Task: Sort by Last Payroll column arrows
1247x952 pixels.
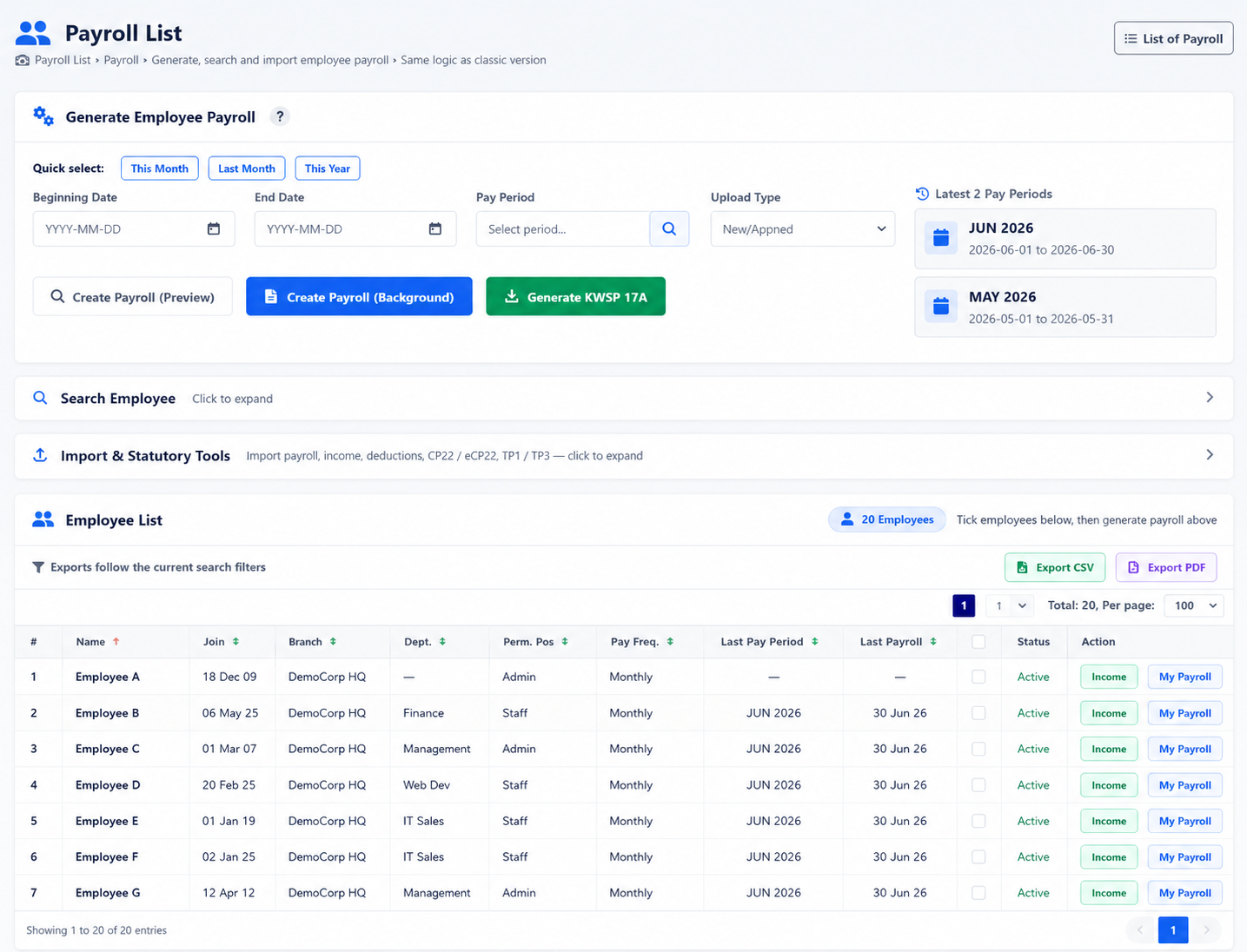Action: point(933,642)
